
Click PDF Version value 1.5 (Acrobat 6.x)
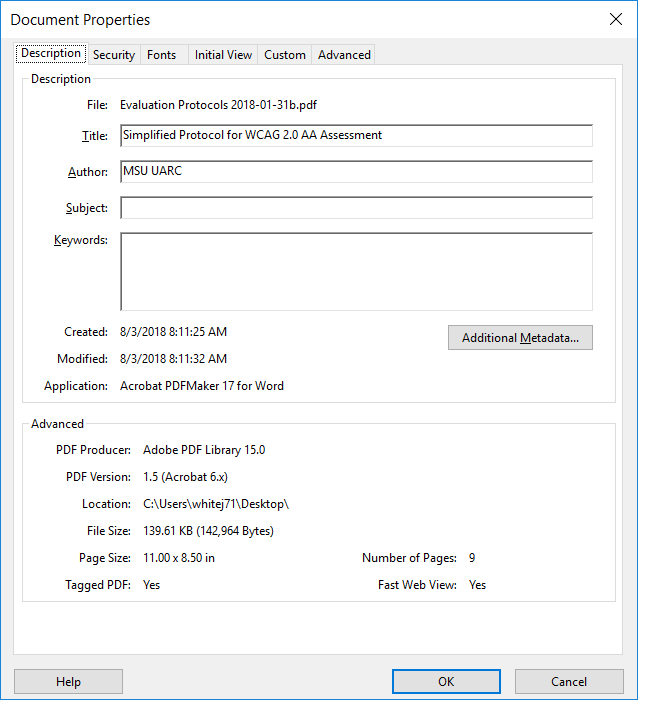click(186, 477)
